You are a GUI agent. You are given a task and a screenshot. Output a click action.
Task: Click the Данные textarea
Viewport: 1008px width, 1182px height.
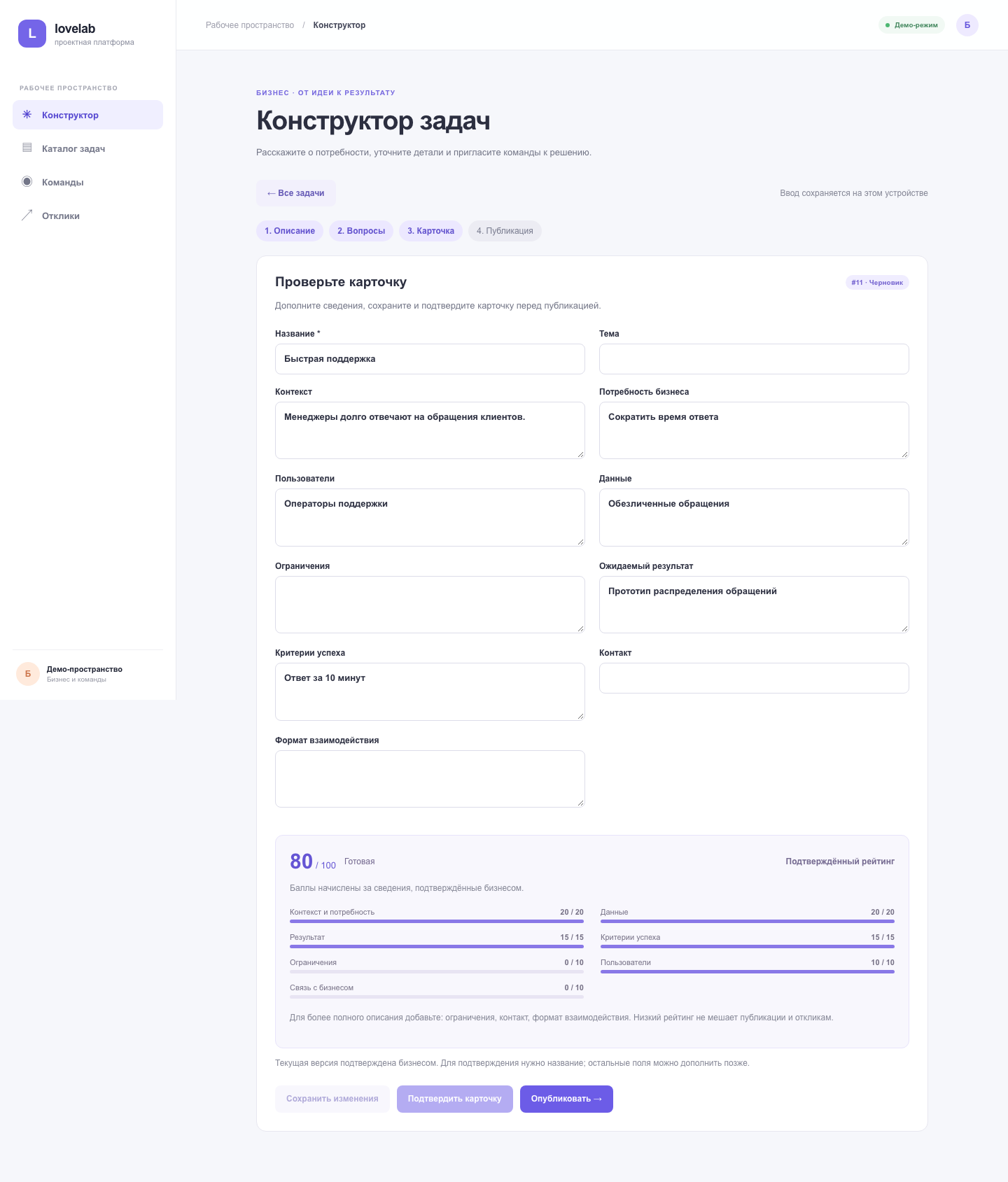click(x=754, y=517)
